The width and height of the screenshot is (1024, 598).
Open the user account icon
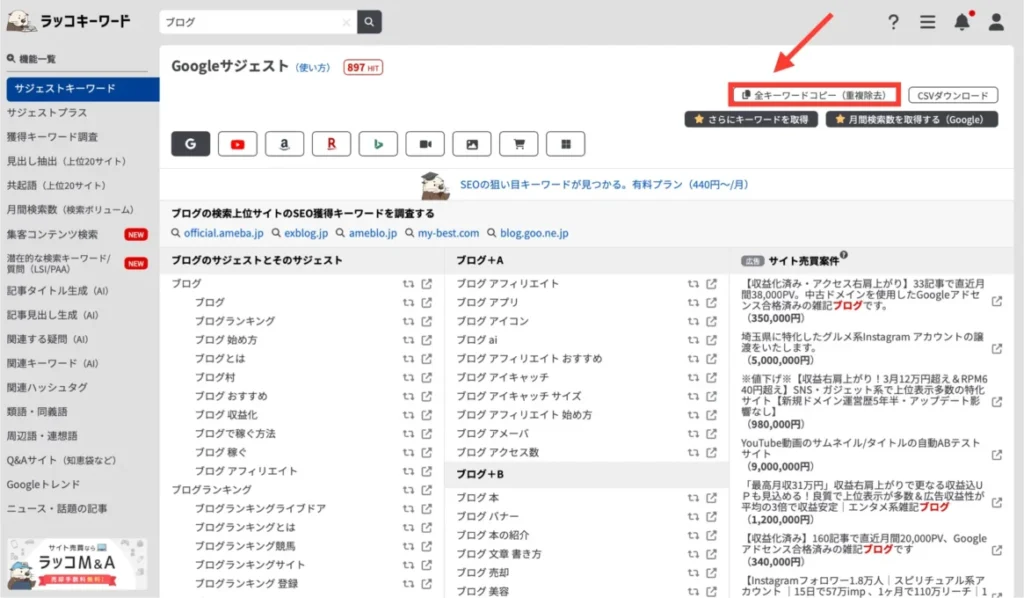coord(996,22)
